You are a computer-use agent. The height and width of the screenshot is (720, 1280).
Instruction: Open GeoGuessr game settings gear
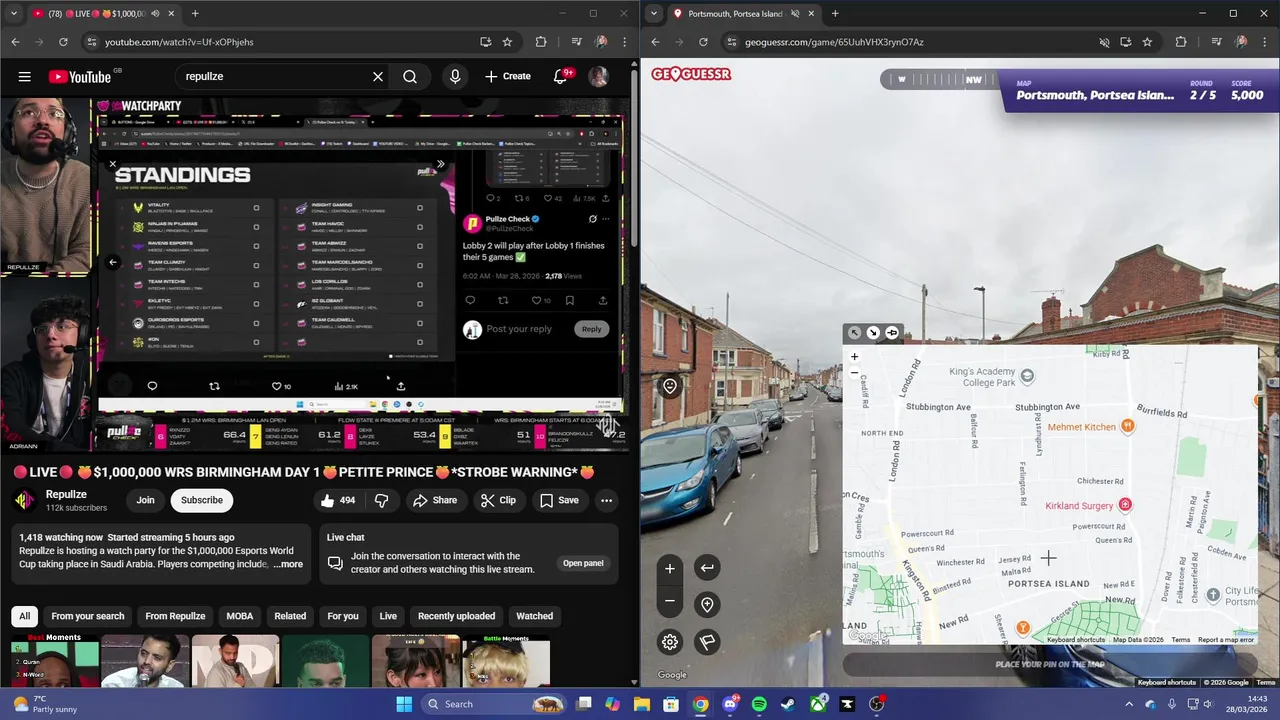point(670,642)
